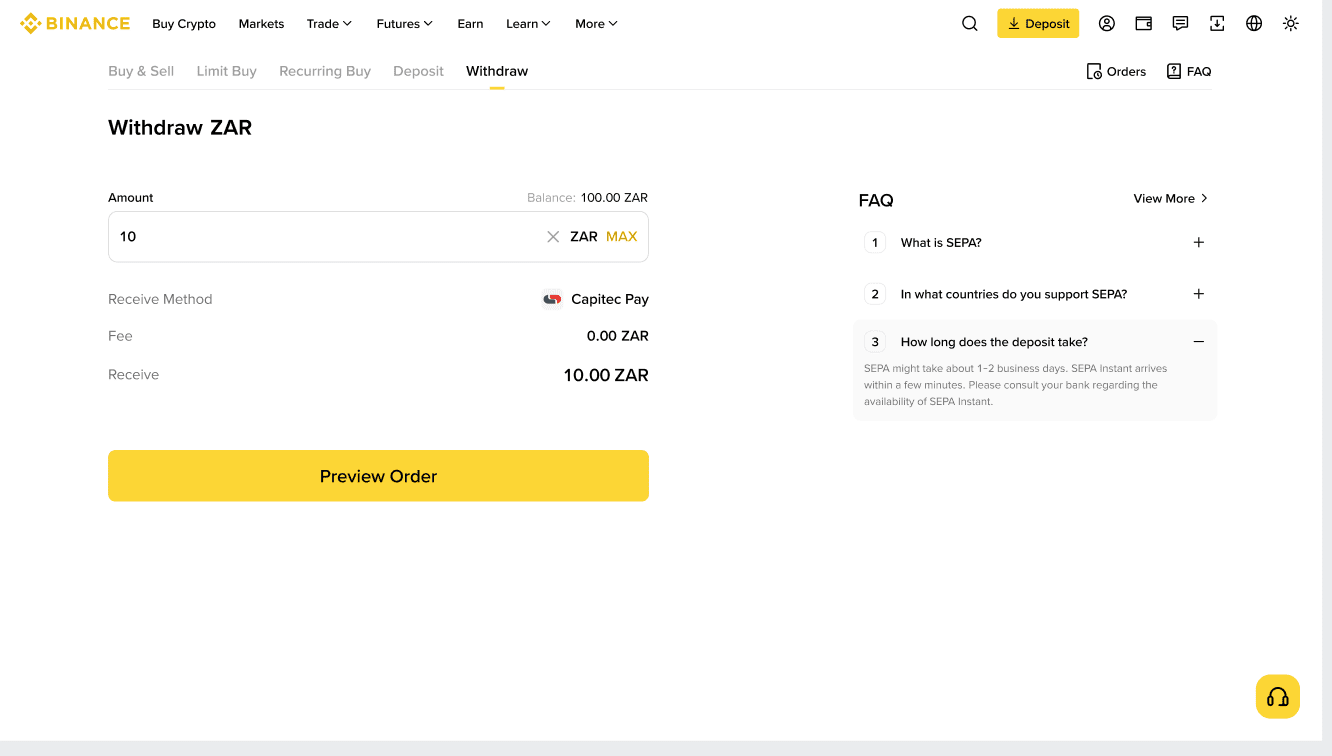Open the Trade dropdown menu

tap(329, 24)
